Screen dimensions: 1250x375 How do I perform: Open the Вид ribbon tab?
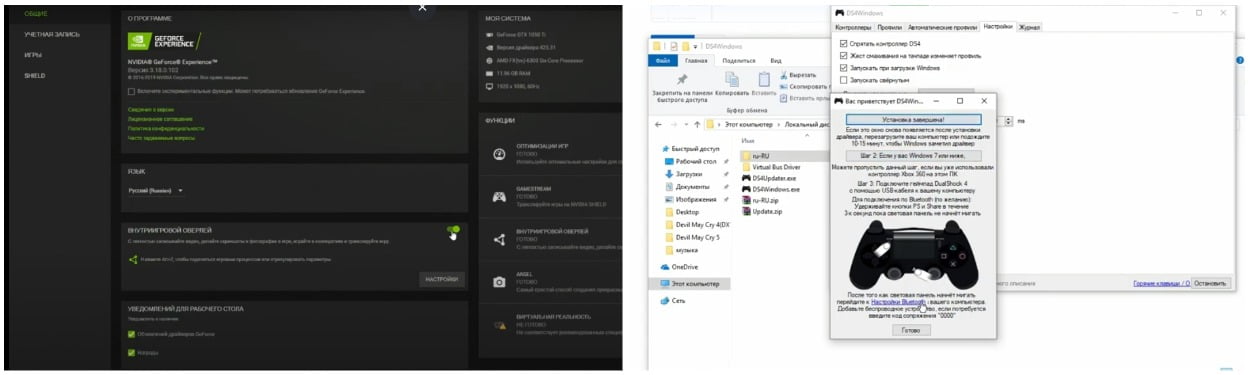click(x=775, y=60)
